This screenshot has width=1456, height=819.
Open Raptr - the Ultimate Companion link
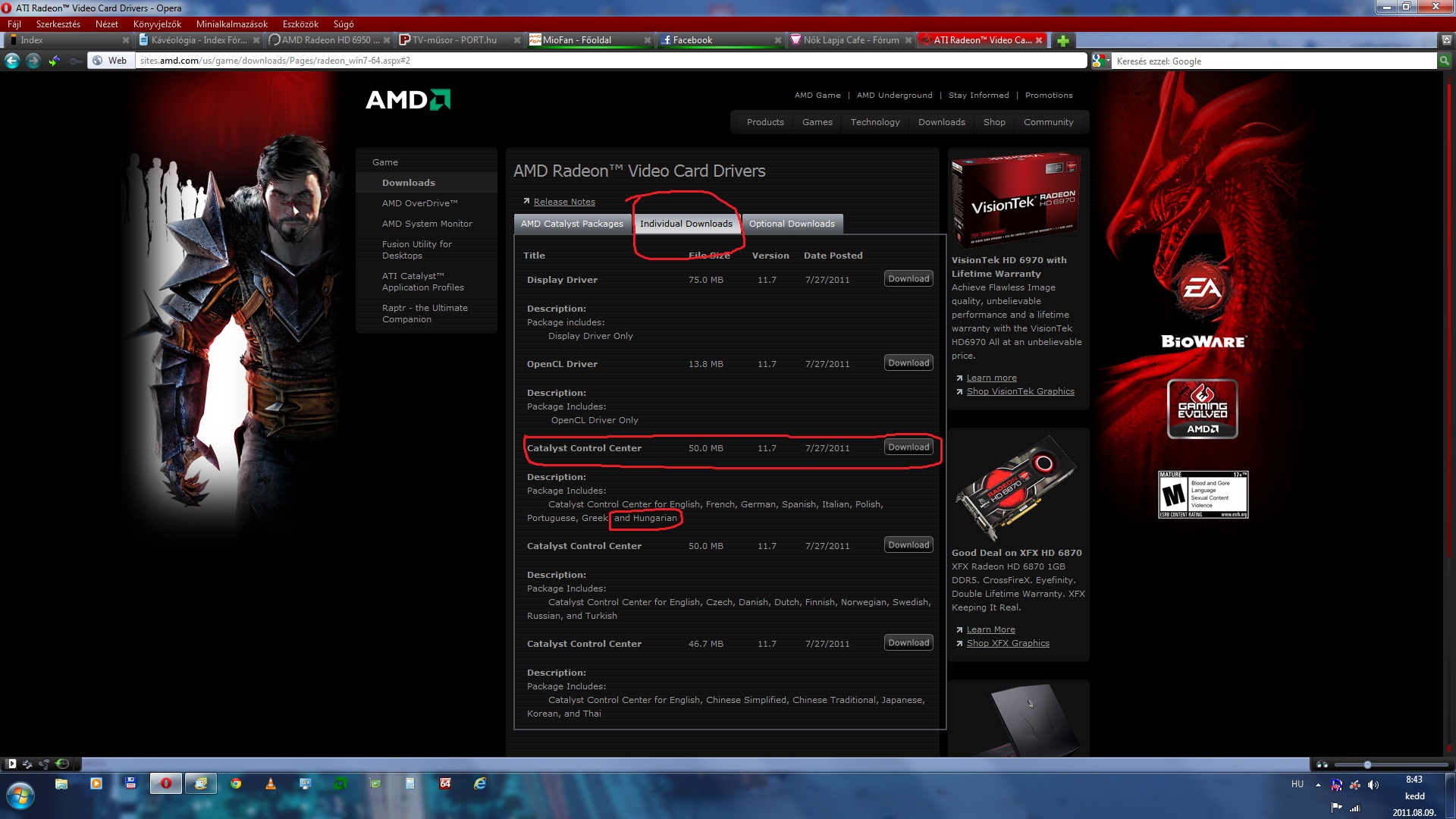point(425,313)
